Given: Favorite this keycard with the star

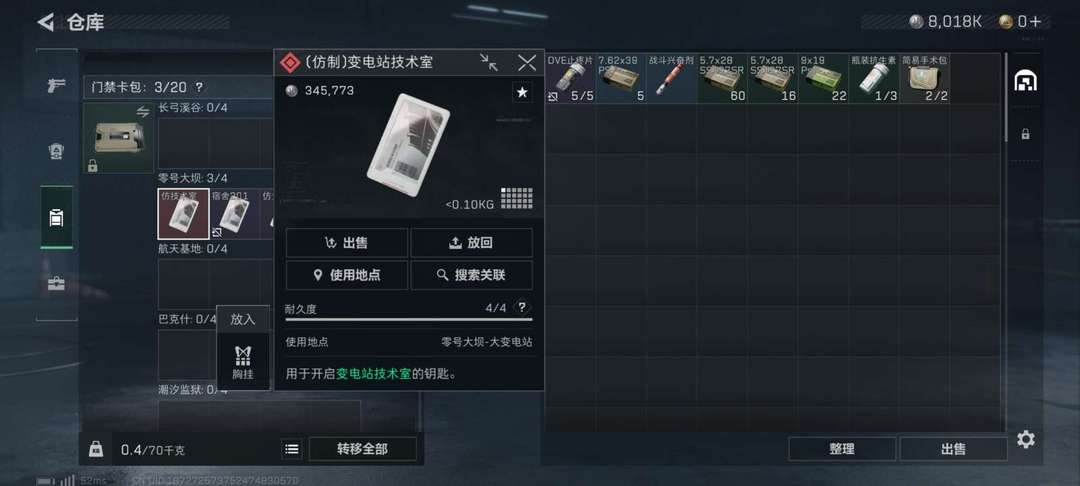Looking at the screenshot, I should click(x=522, y=92).
